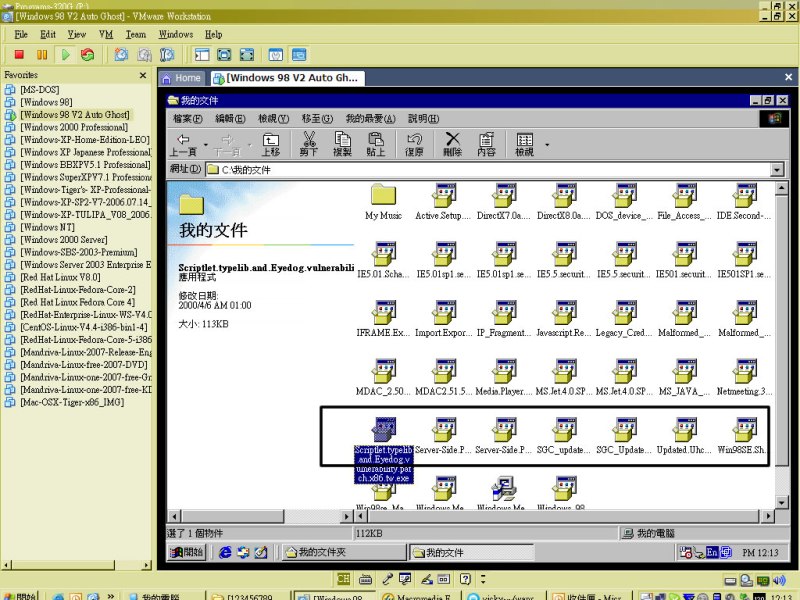800x600 pixels.
Task: Click the Views (檢視) toolbar icon
Action: (524, 144)
